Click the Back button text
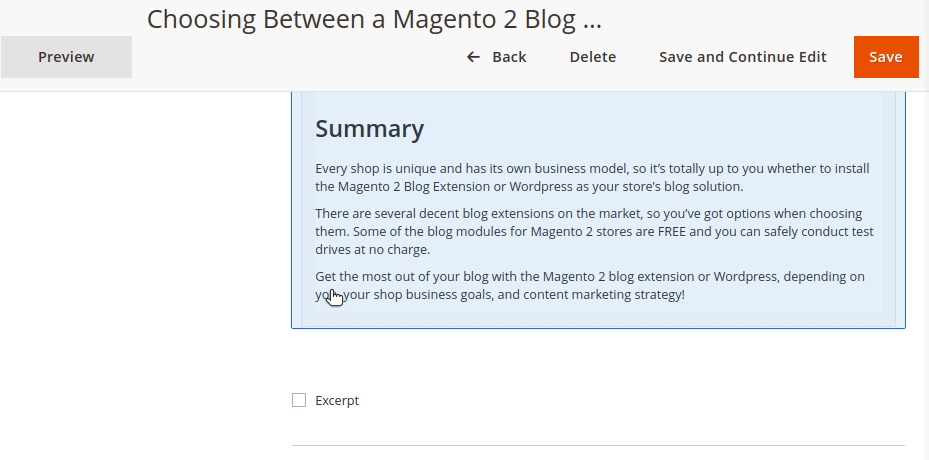 point(509,57)
